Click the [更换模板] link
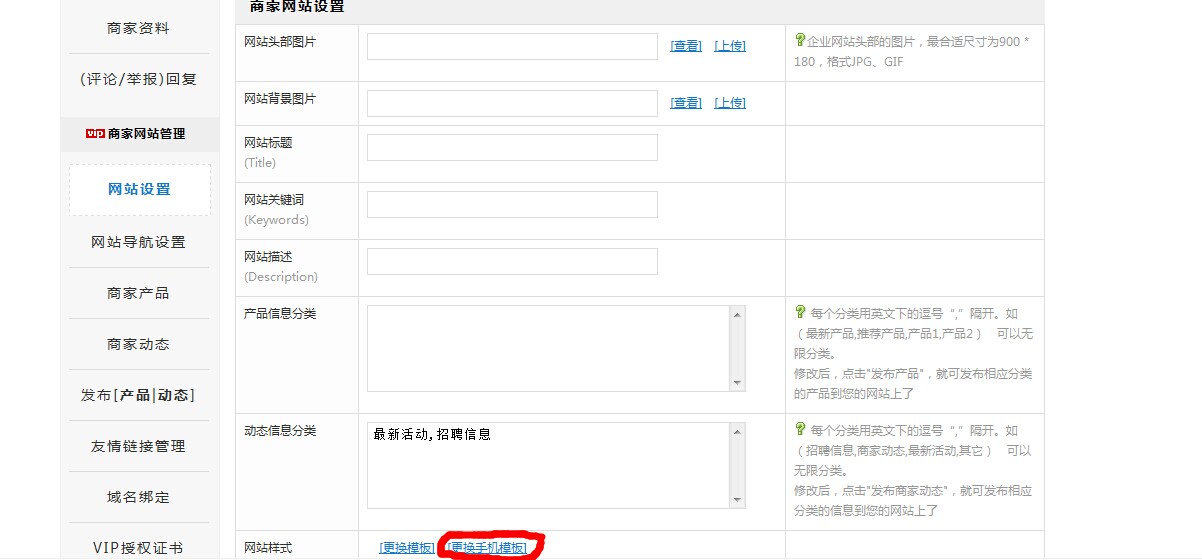 (407, 548)
